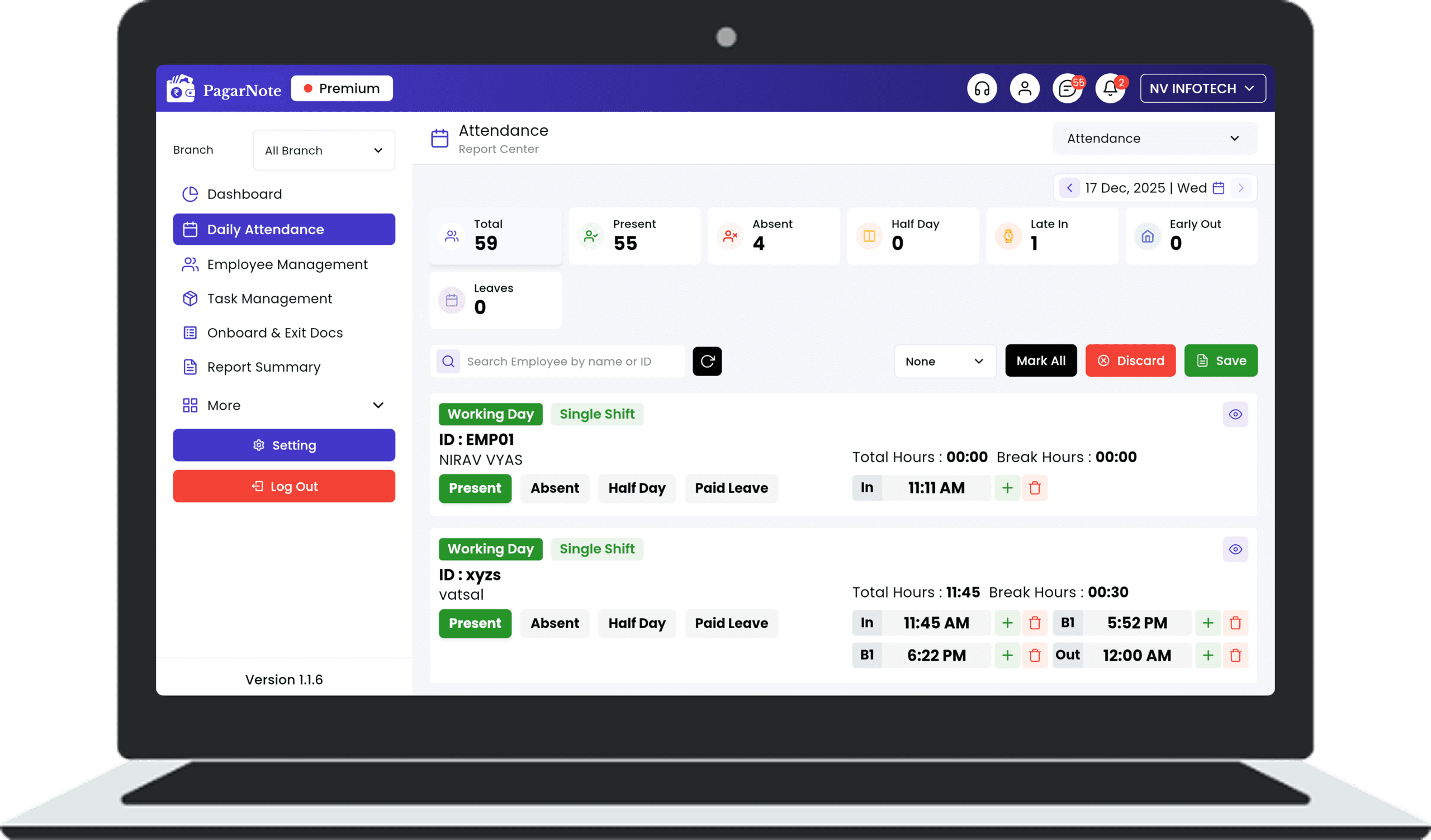Screen dimensions: 1431x840
Task: Edit vatsal's In time 11:45 AM
Action: (936, 623)
